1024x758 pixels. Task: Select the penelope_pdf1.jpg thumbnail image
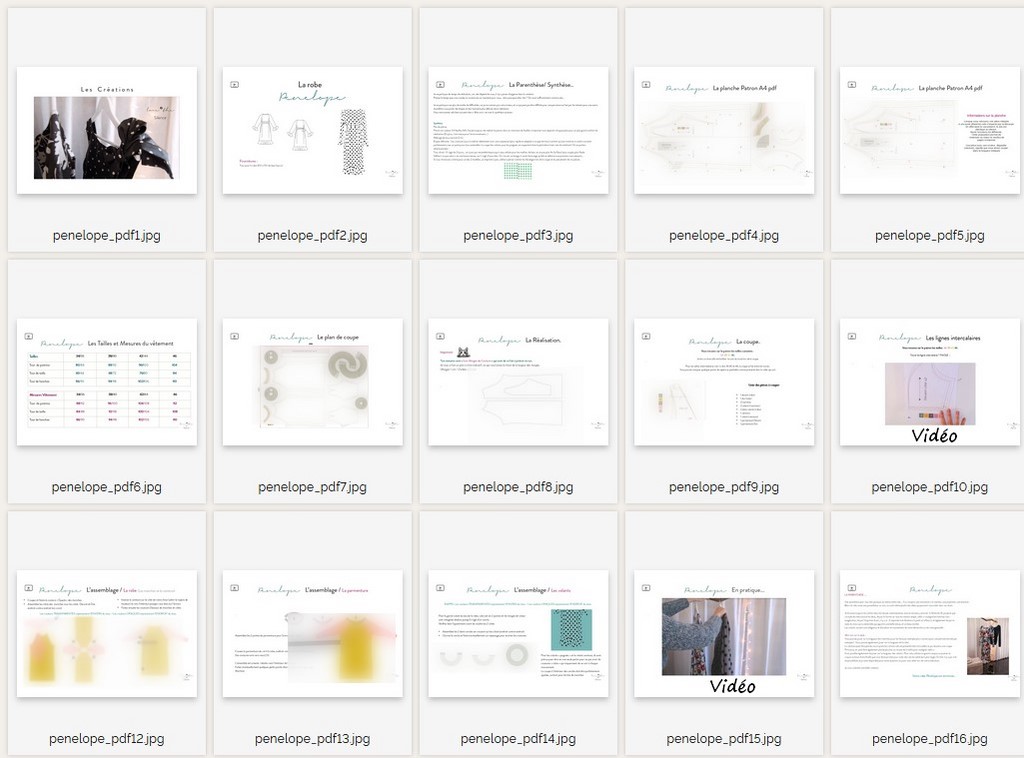click(x=107, y=130)
